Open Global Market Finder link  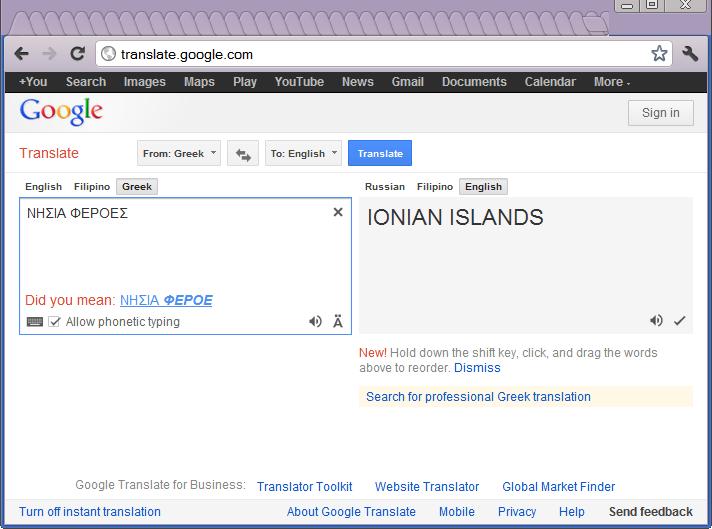click(559, 487)
